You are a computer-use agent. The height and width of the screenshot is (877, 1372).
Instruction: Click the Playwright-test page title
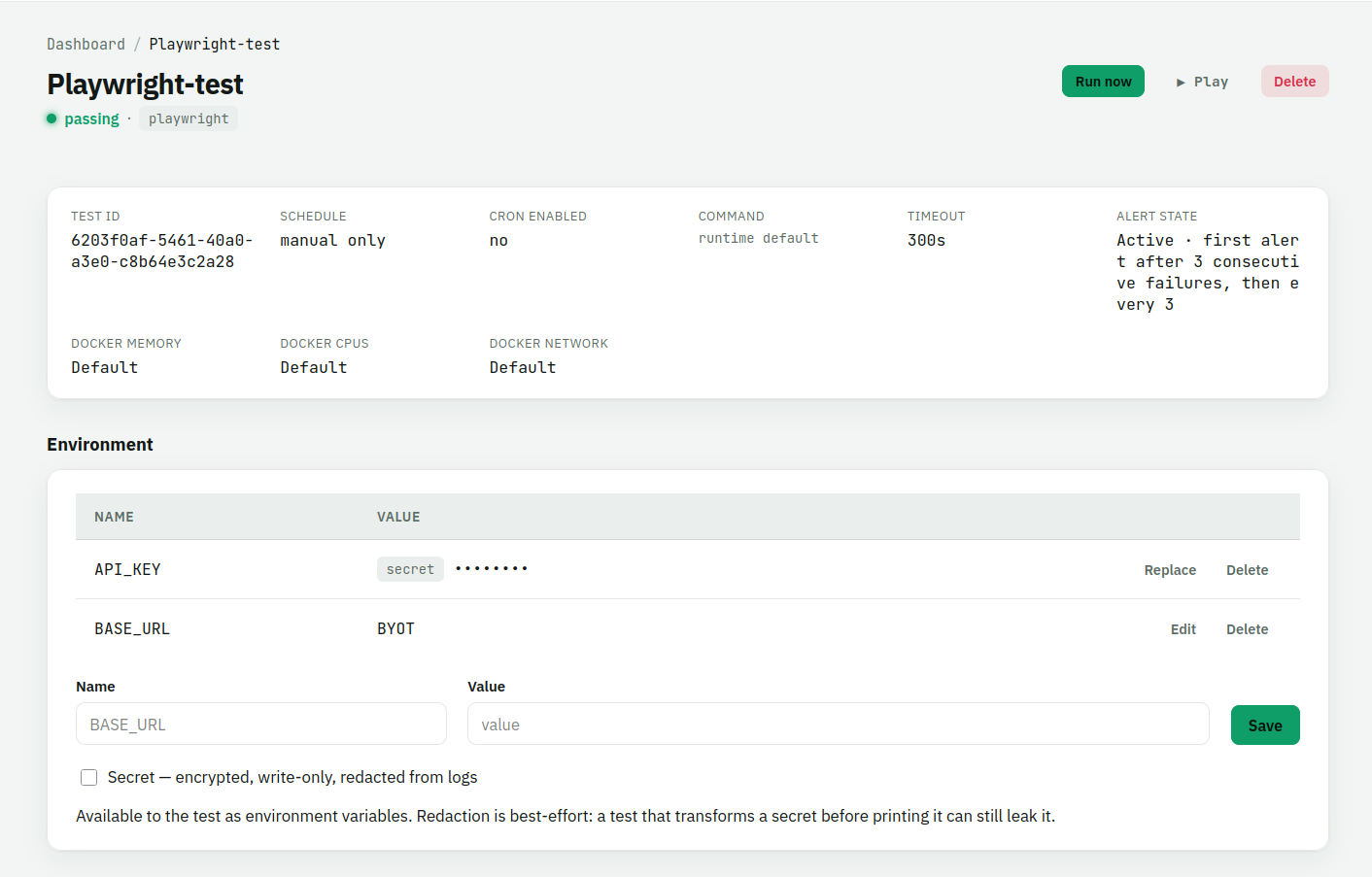pyautogui.click(x=145, y=84)
